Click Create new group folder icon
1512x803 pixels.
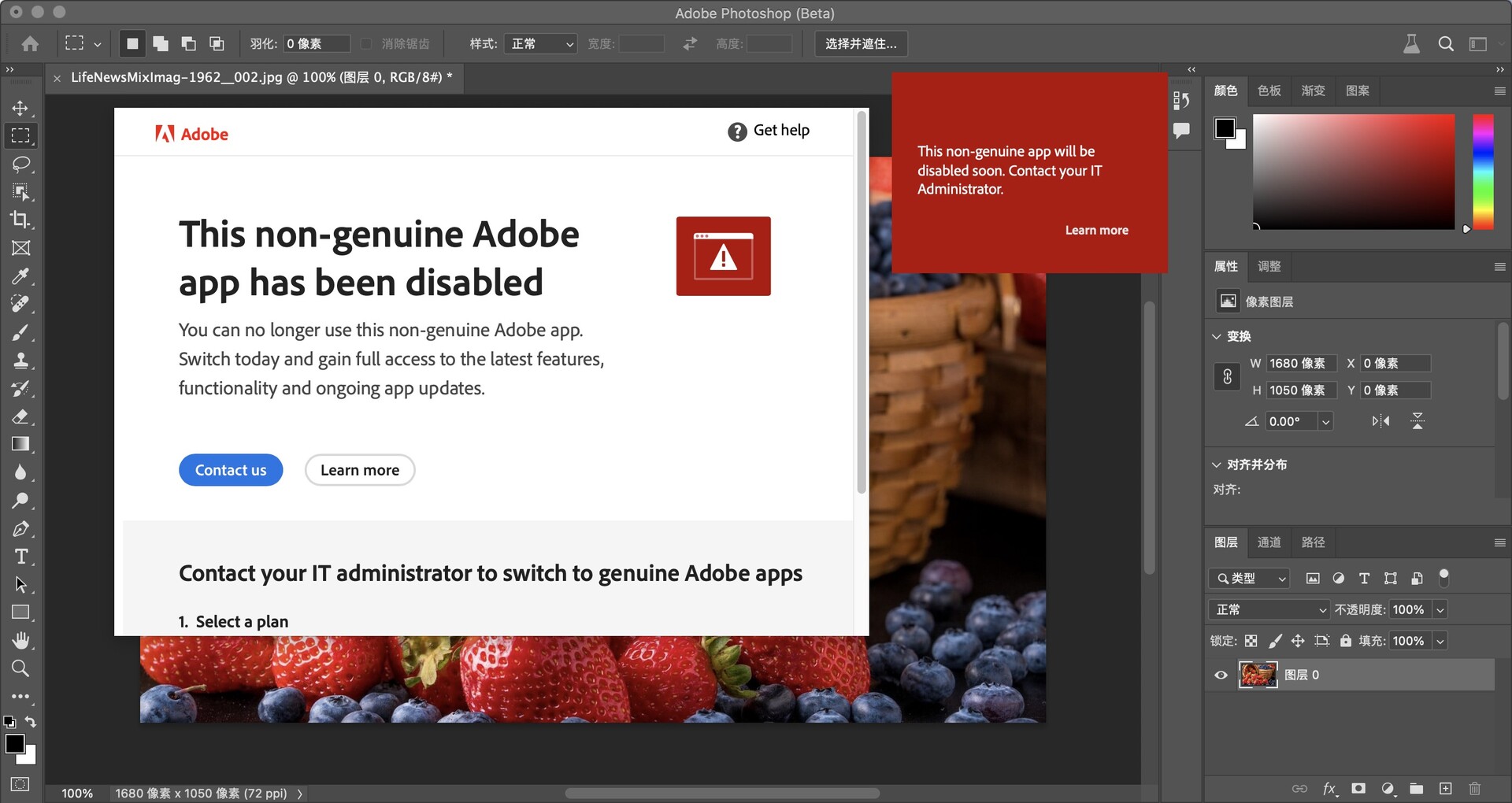[x=1417, y=788]
